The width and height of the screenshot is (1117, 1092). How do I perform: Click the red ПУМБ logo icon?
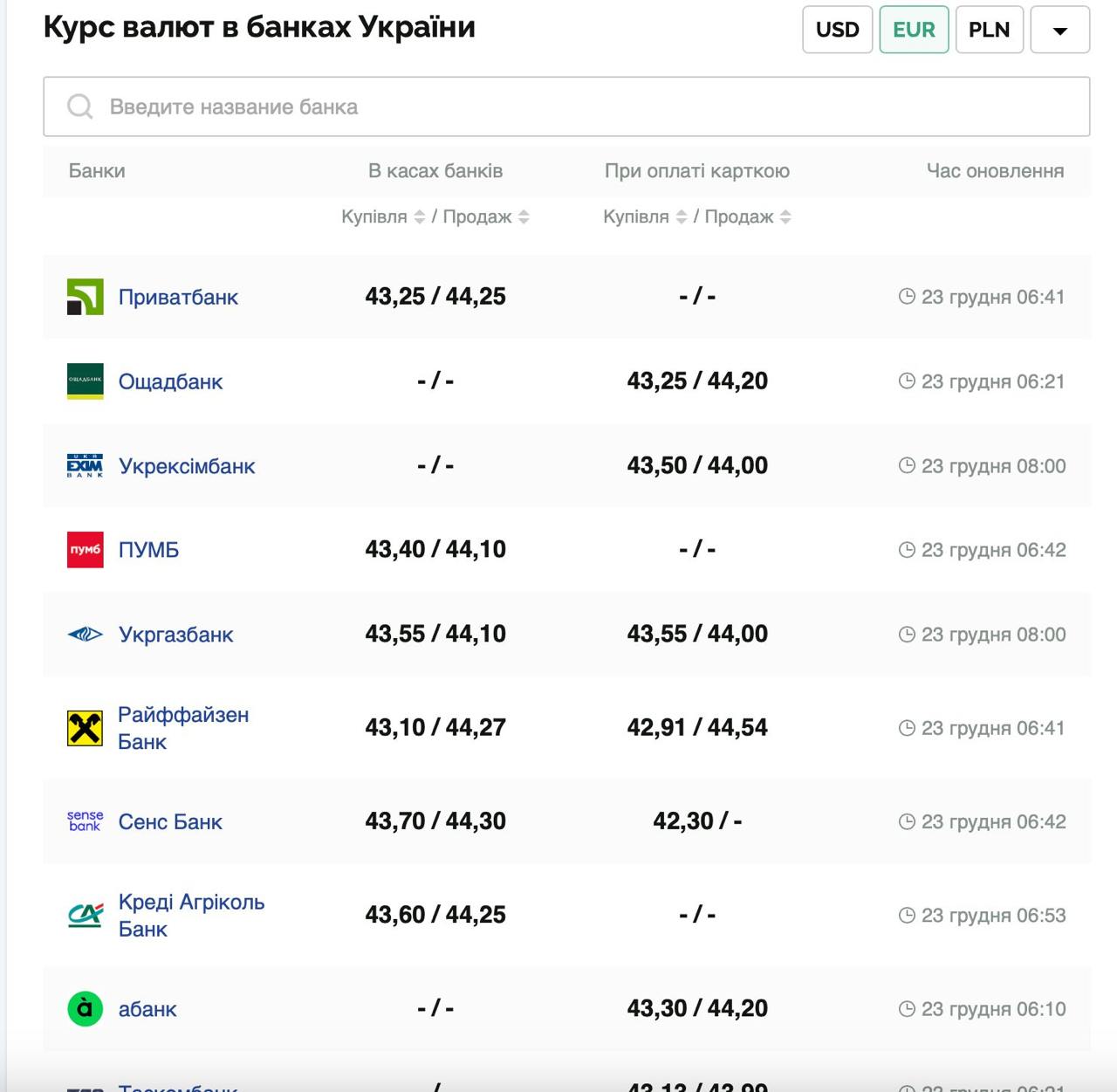85,550
